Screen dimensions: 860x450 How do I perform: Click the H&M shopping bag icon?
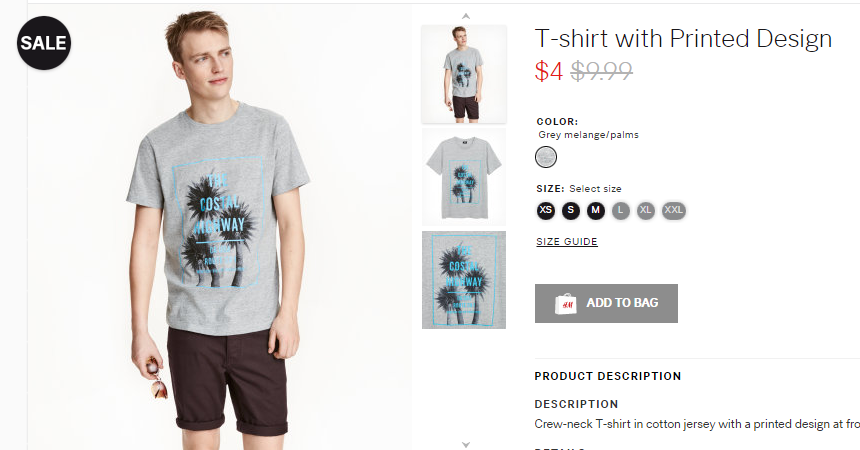(x=565, y=303)
